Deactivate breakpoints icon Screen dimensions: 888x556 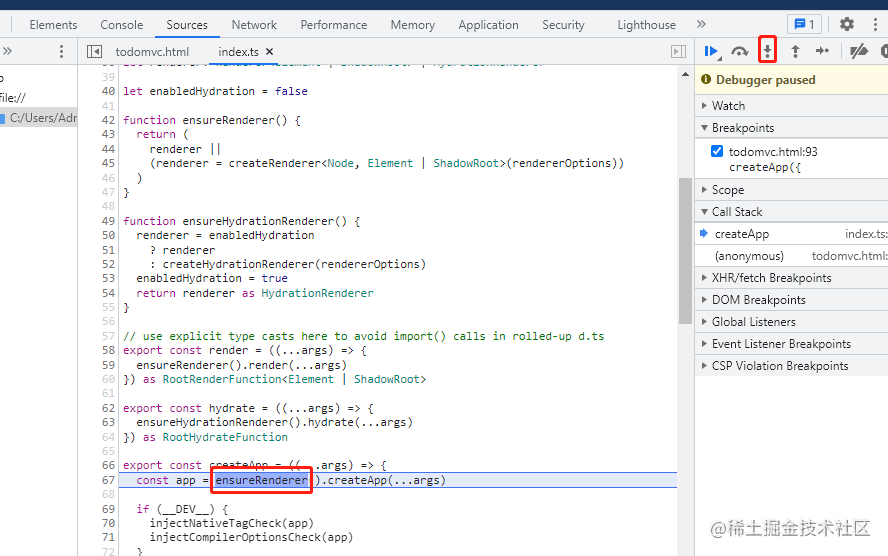(x=859, y=52)
